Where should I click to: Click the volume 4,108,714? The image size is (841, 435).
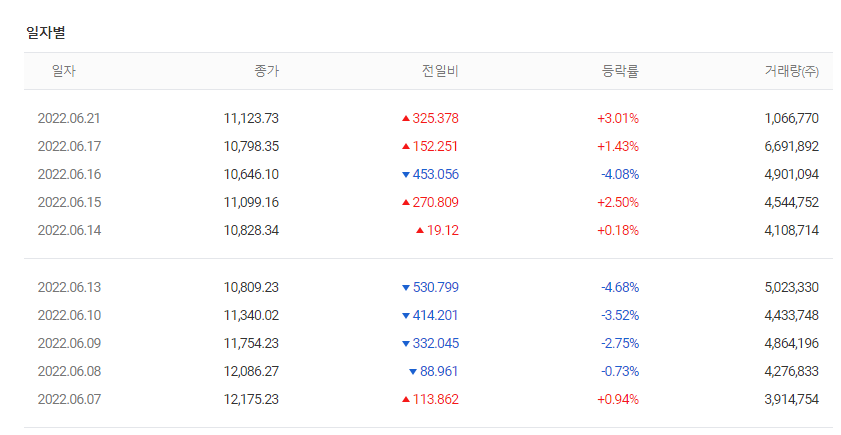(792, 230)
